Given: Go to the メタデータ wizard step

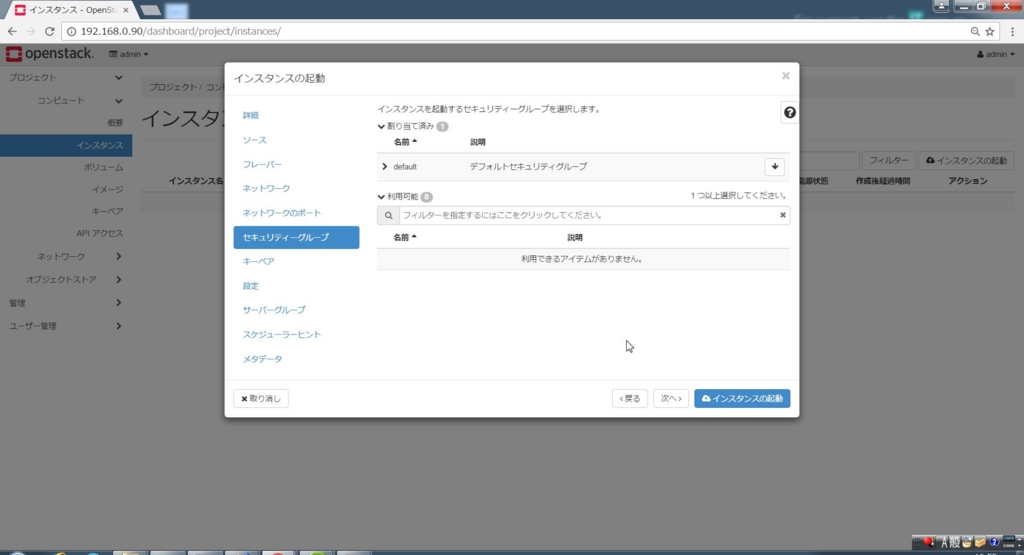Looking at the screenshot, I should point(263,359).
